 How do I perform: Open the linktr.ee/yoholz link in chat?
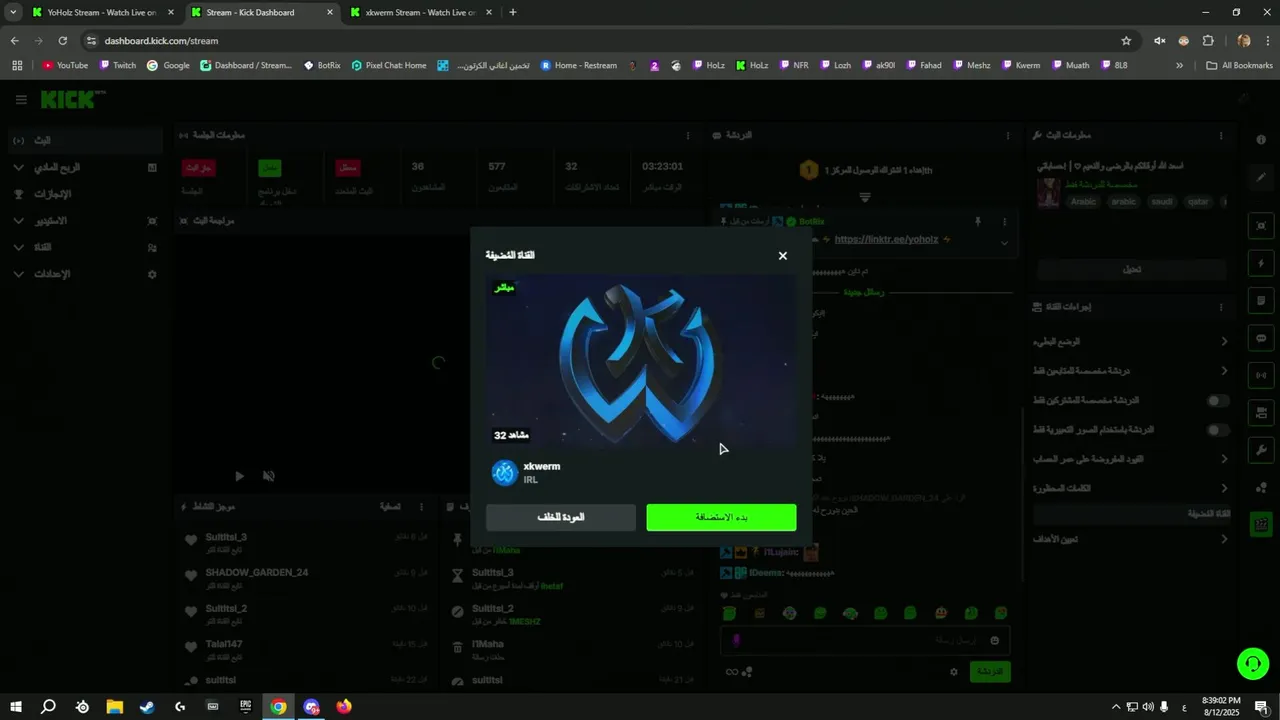[x=886, y=240]
